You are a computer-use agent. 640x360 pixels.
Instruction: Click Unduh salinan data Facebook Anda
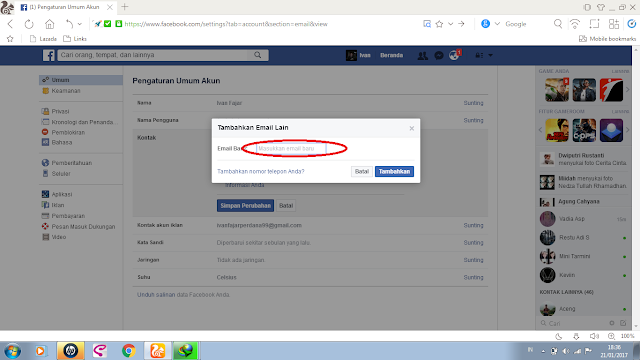(x=183, y=295)
